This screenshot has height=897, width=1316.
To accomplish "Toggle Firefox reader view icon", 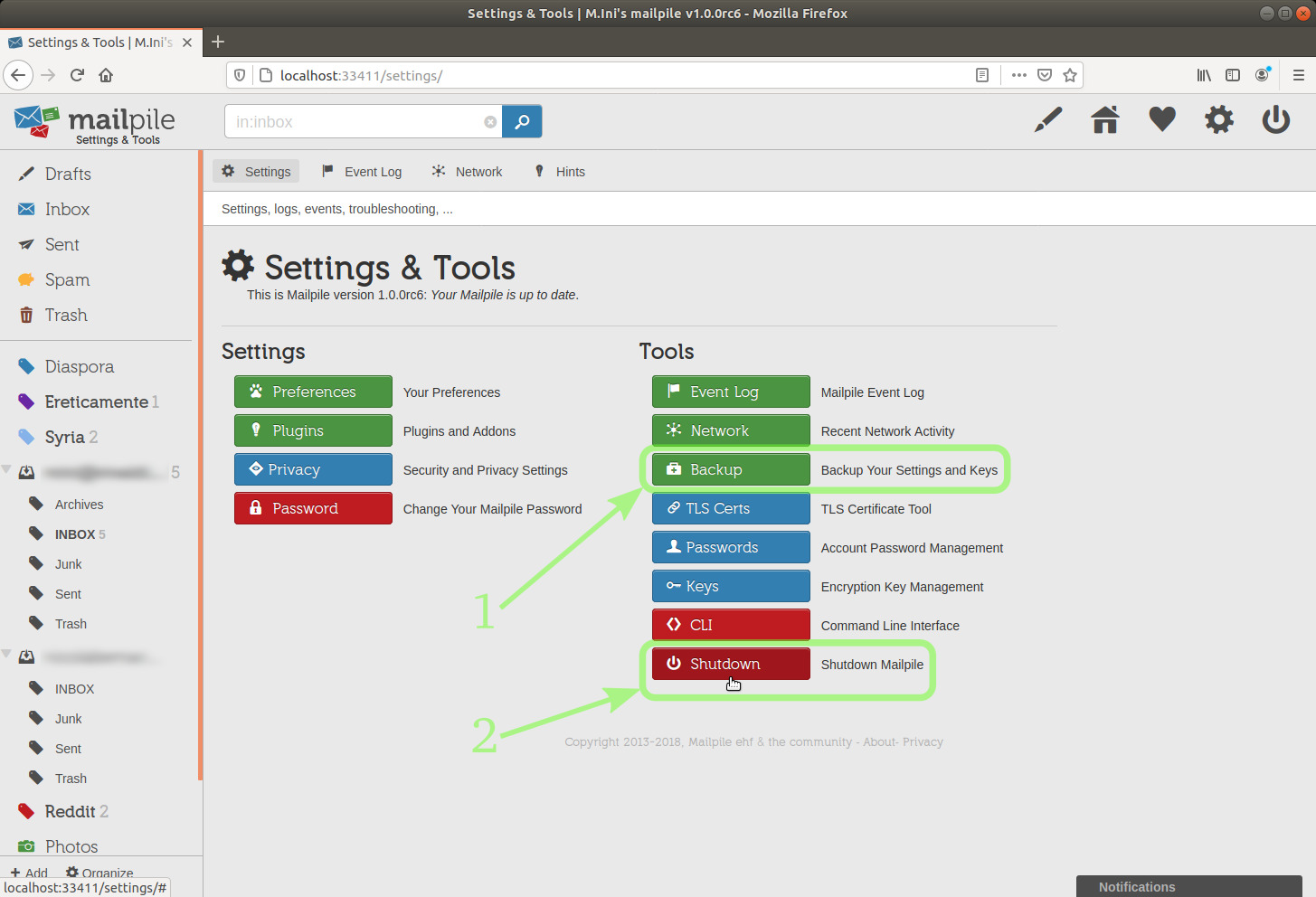I will click(x=982, y=75).
